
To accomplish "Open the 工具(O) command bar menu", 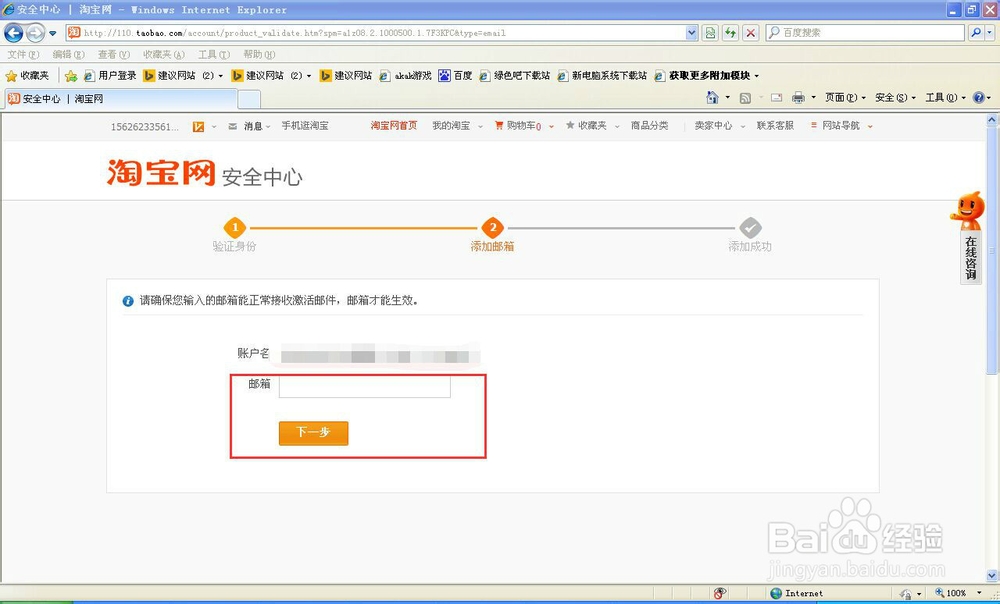I will [x=946, y=98].
